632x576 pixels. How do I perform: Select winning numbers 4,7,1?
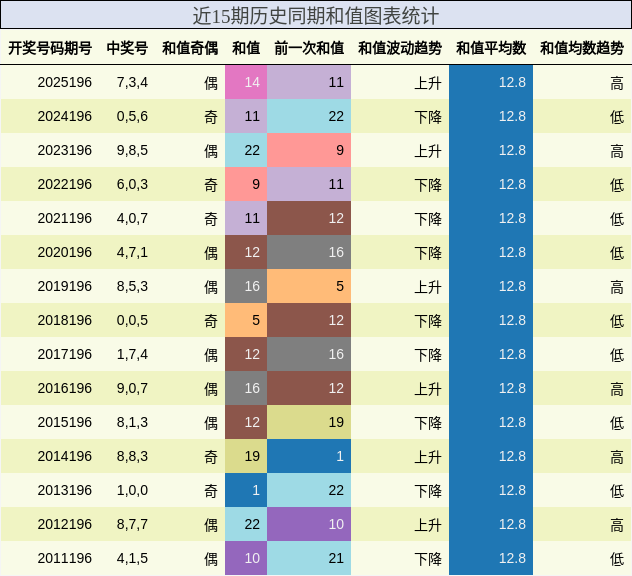tap(132, 252)
